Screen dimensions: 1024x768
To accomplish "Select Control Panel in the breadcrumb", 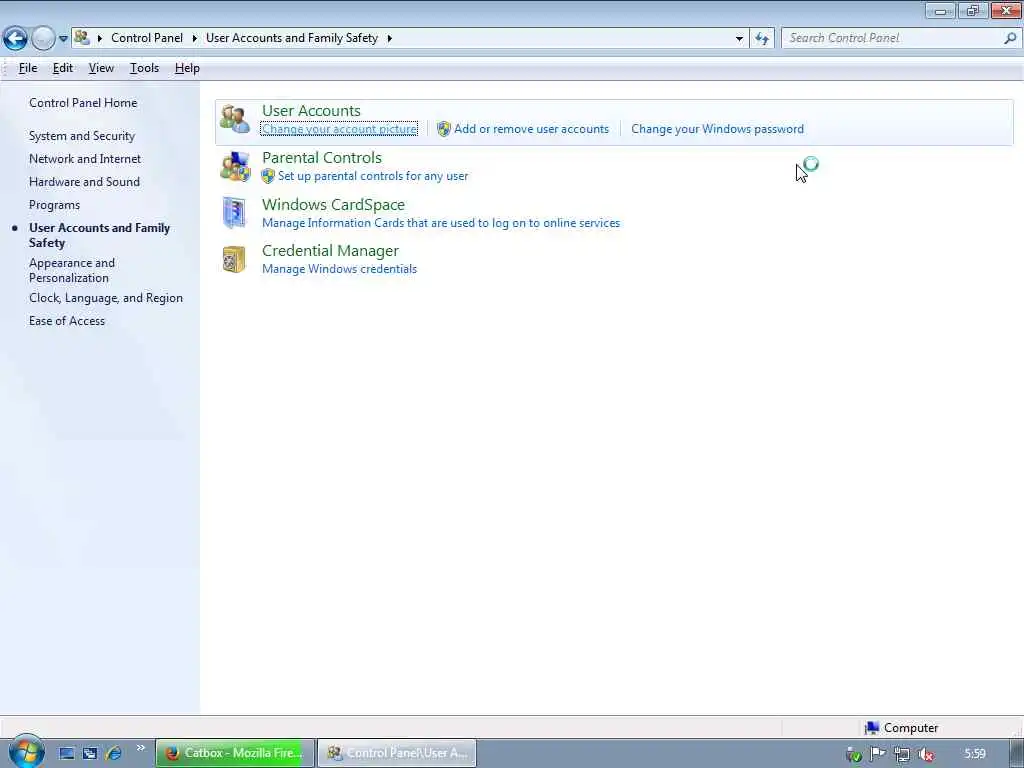I will 147,38.
